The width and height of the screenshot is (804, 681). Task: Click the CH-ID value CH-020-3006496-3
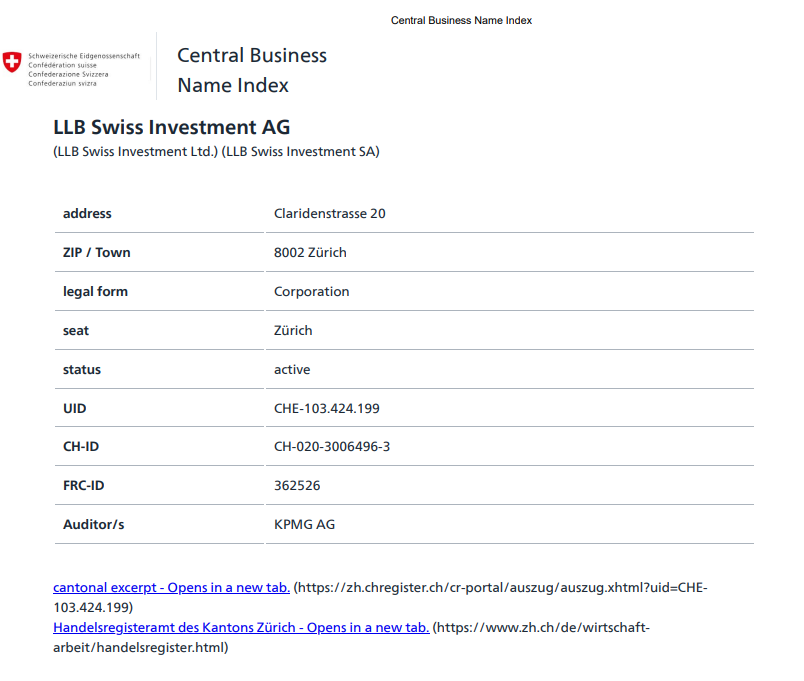click(331, 447)
